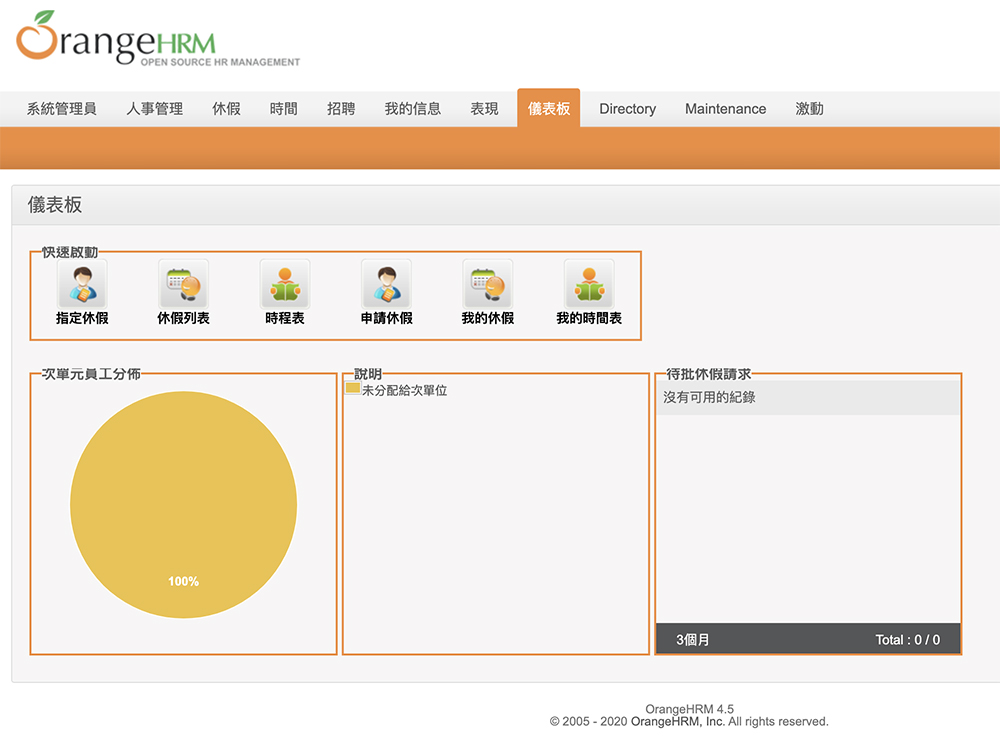
Task: Click the 指定休假 quick launch icon
Action: 82,285
